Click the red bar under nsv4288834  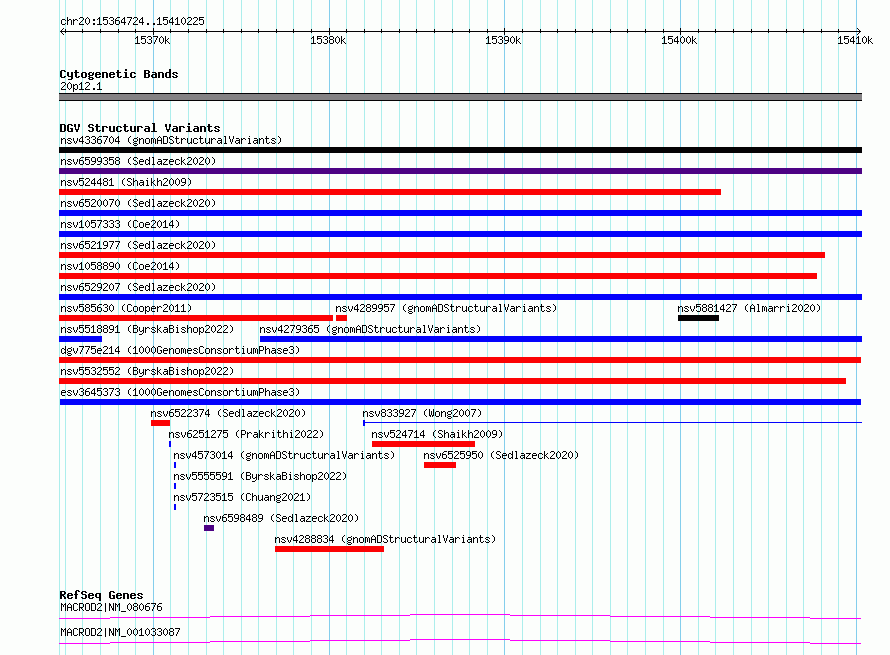pyautogui.click(x=330, y=549)
